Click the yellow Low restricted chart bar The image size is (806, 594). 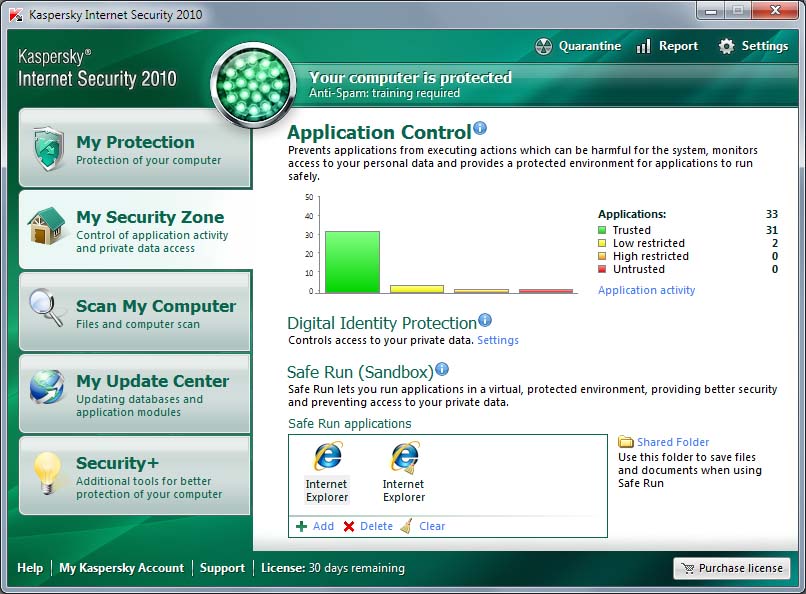tap(417, 289)
